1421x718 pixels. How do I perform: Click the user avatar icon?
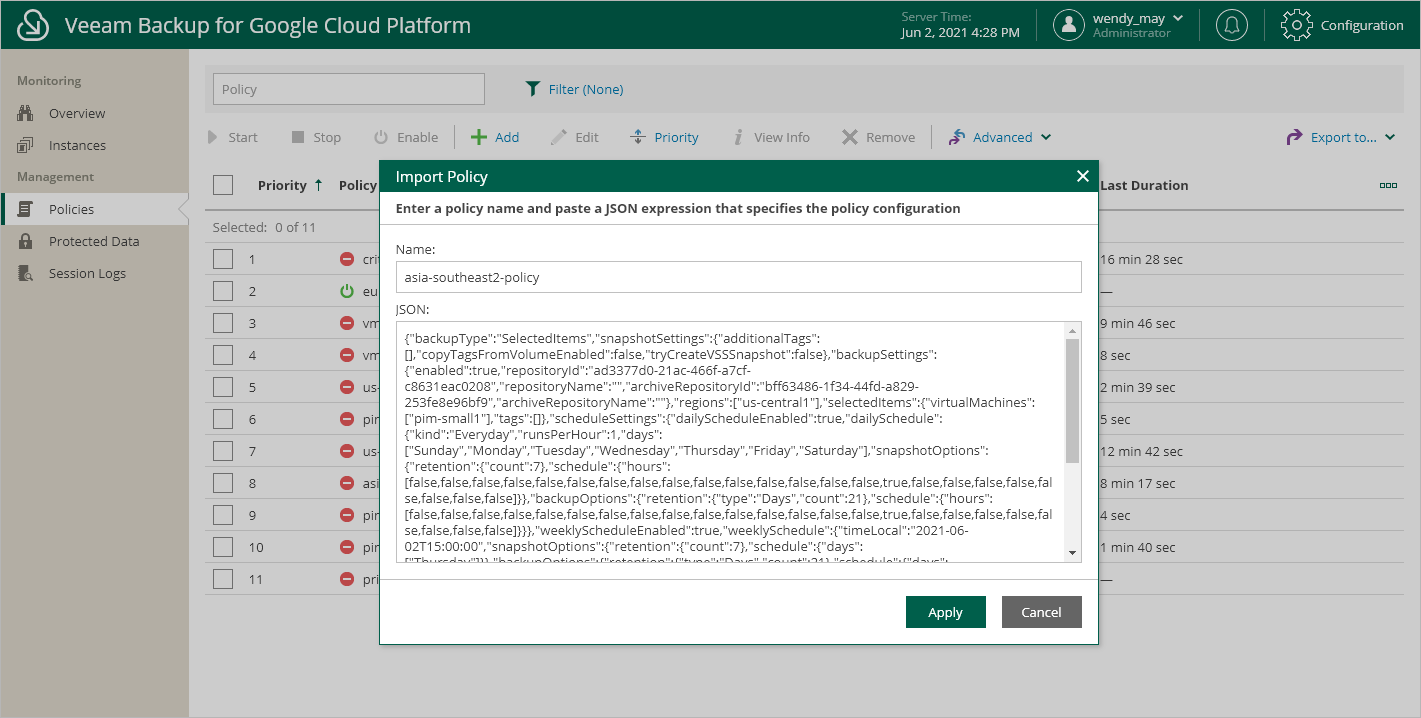(x=1069, y=25)
